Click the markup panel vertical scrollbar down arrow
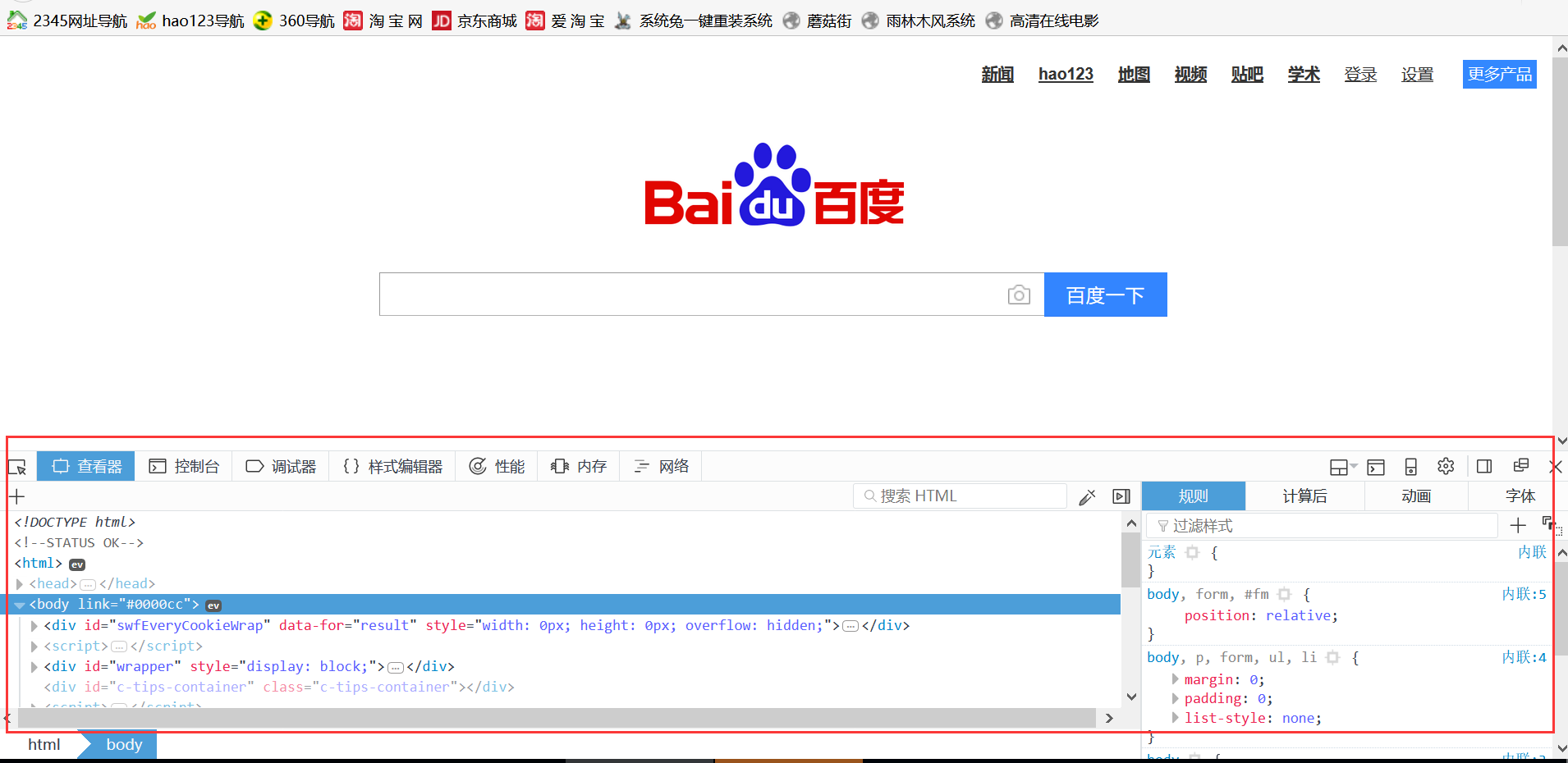 1131,697
